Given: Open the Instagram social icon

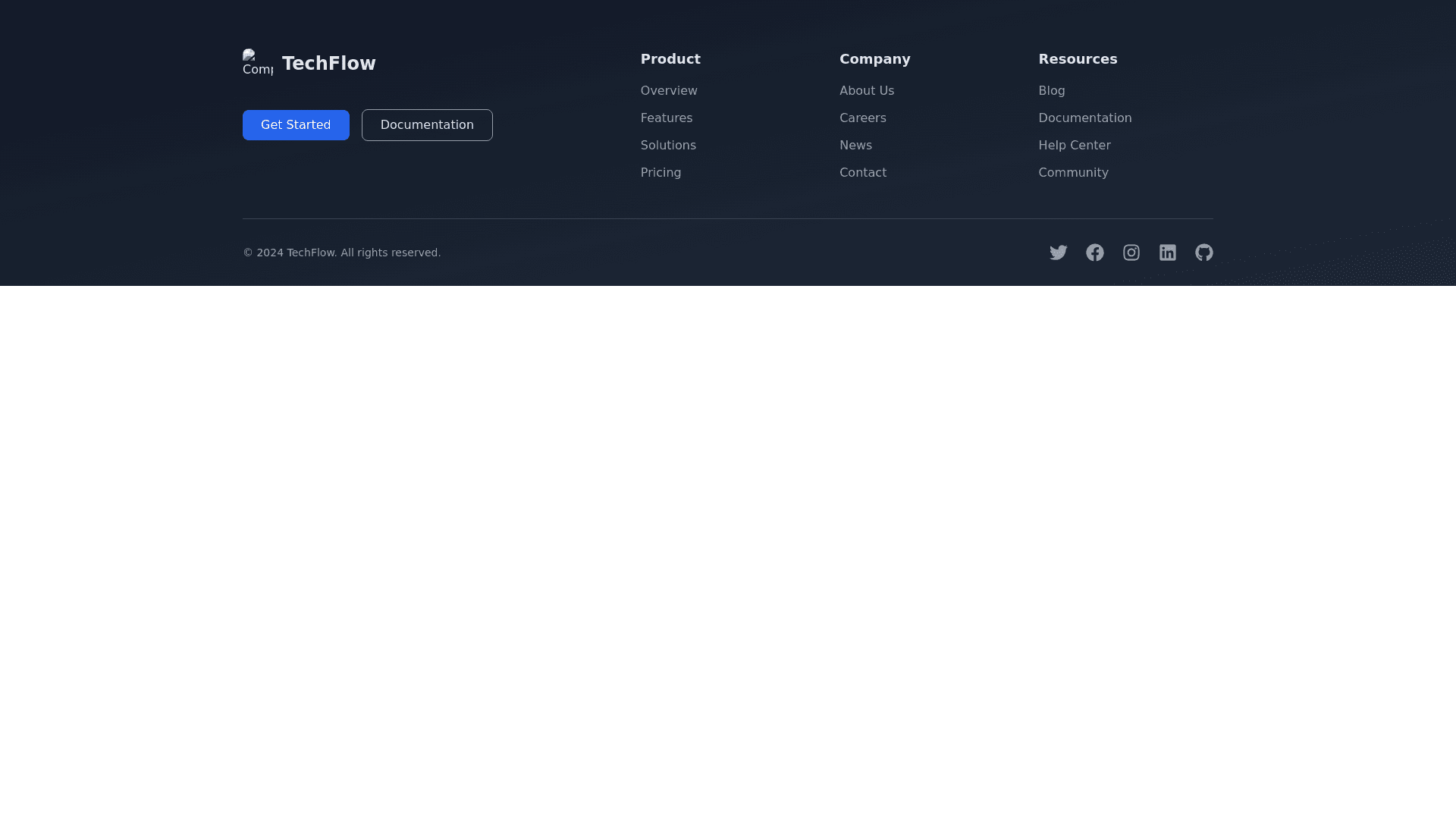Looking at the screenshot, I should click(1131, 253).
